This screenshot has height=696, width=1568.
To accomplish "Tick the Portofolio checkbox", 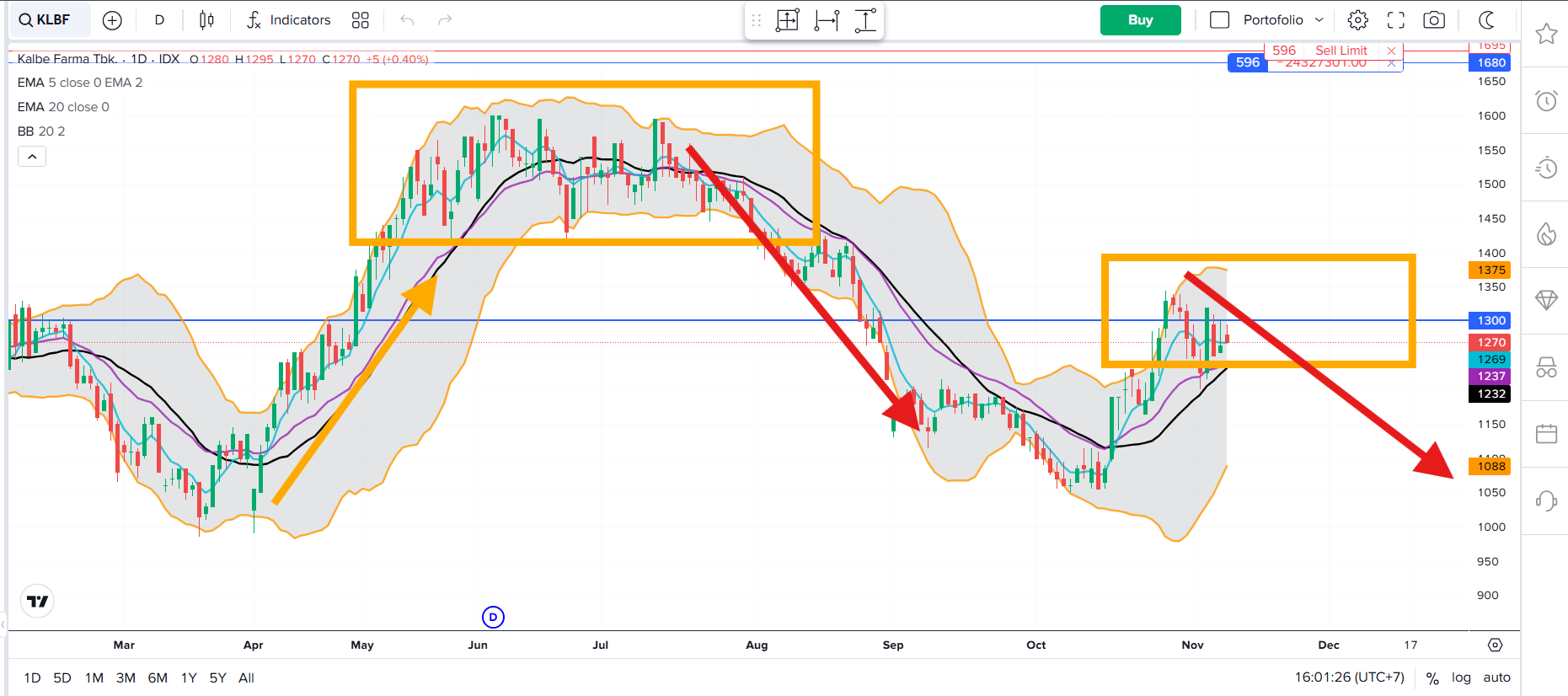I will pyautogui.click(x=1219, y=20).
